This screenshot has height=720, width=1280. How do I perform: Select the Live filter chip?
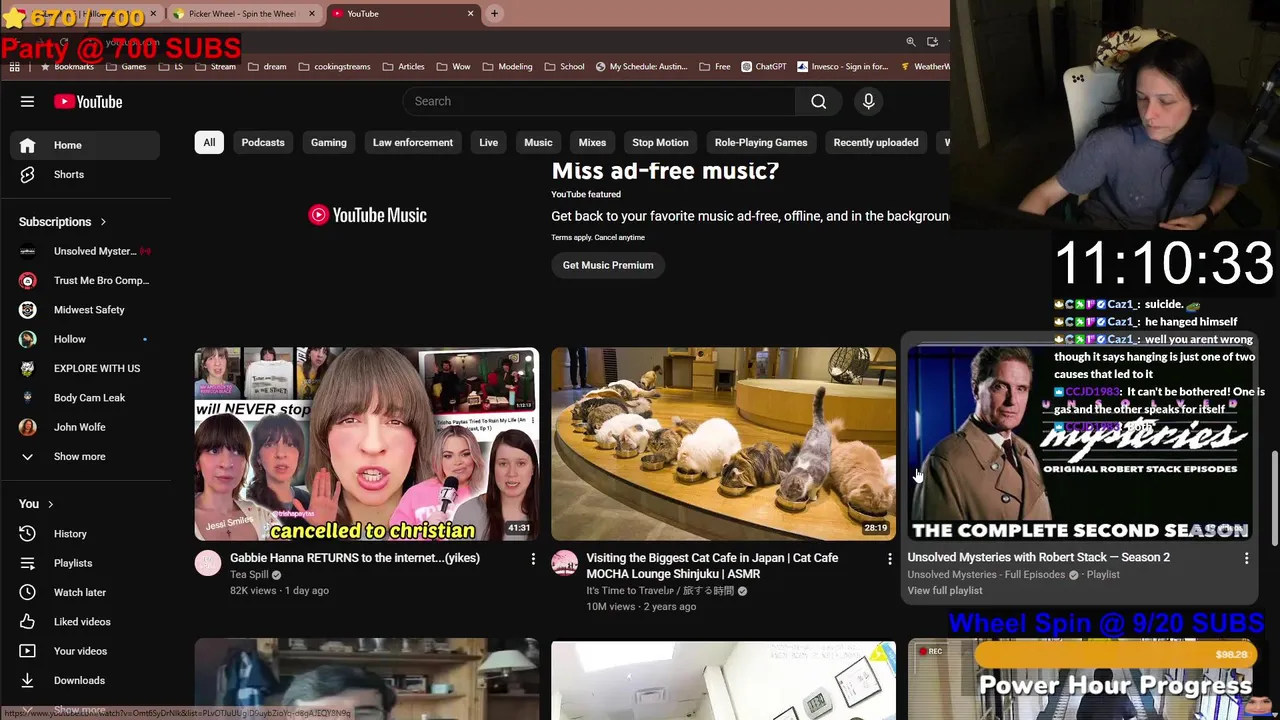point(488,142)
